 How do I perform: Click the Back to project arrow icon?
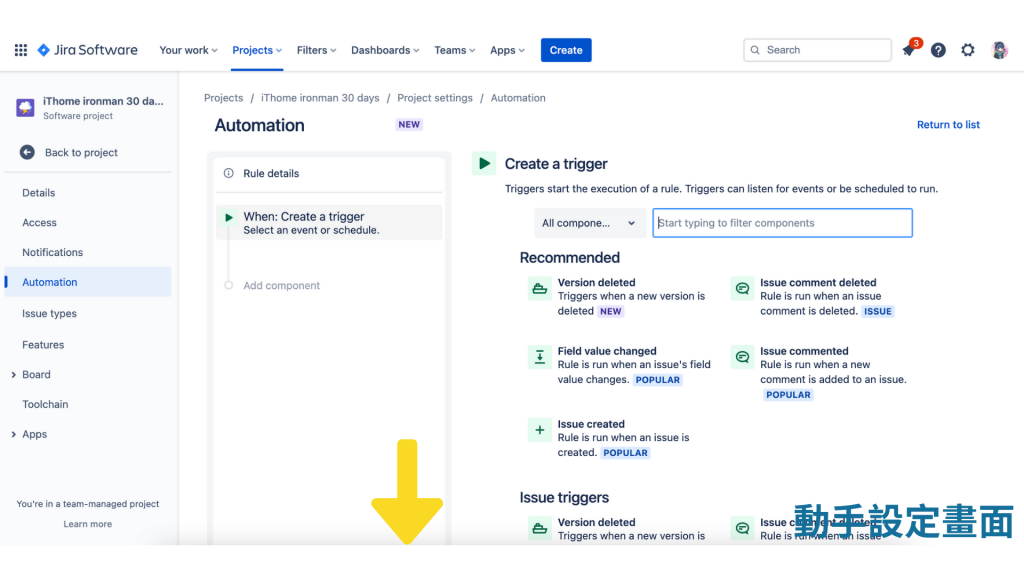[27, 152]
